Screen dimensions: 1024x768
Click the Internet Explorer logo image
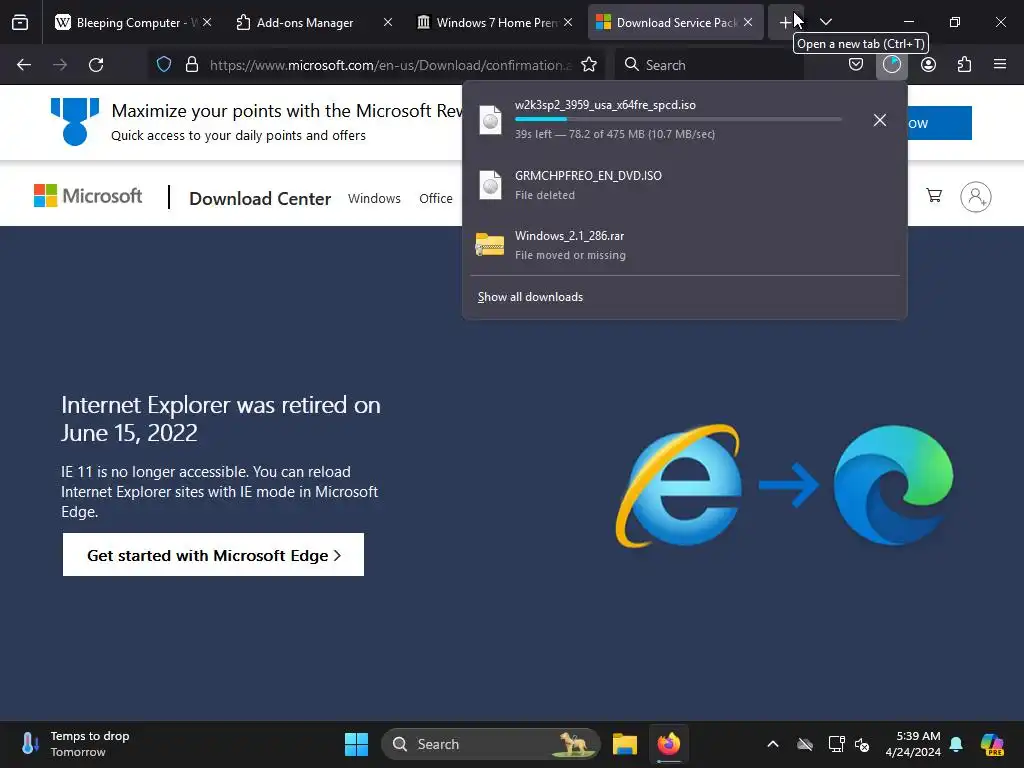point(680,485)
